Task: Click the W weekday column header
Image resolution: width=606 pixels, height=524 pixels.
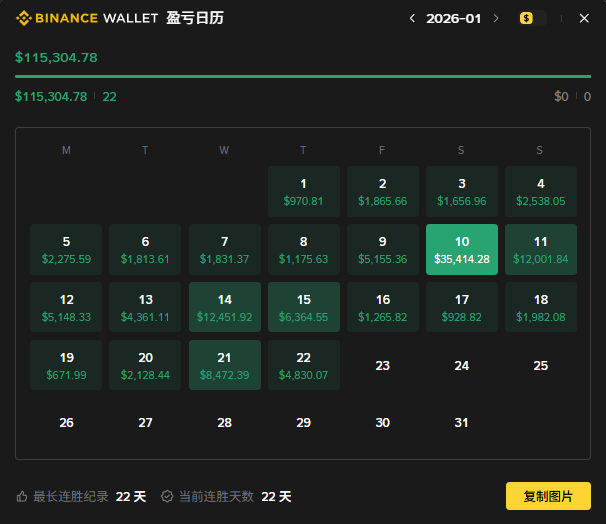Action: pyautogui.click(x=224, y=150)
